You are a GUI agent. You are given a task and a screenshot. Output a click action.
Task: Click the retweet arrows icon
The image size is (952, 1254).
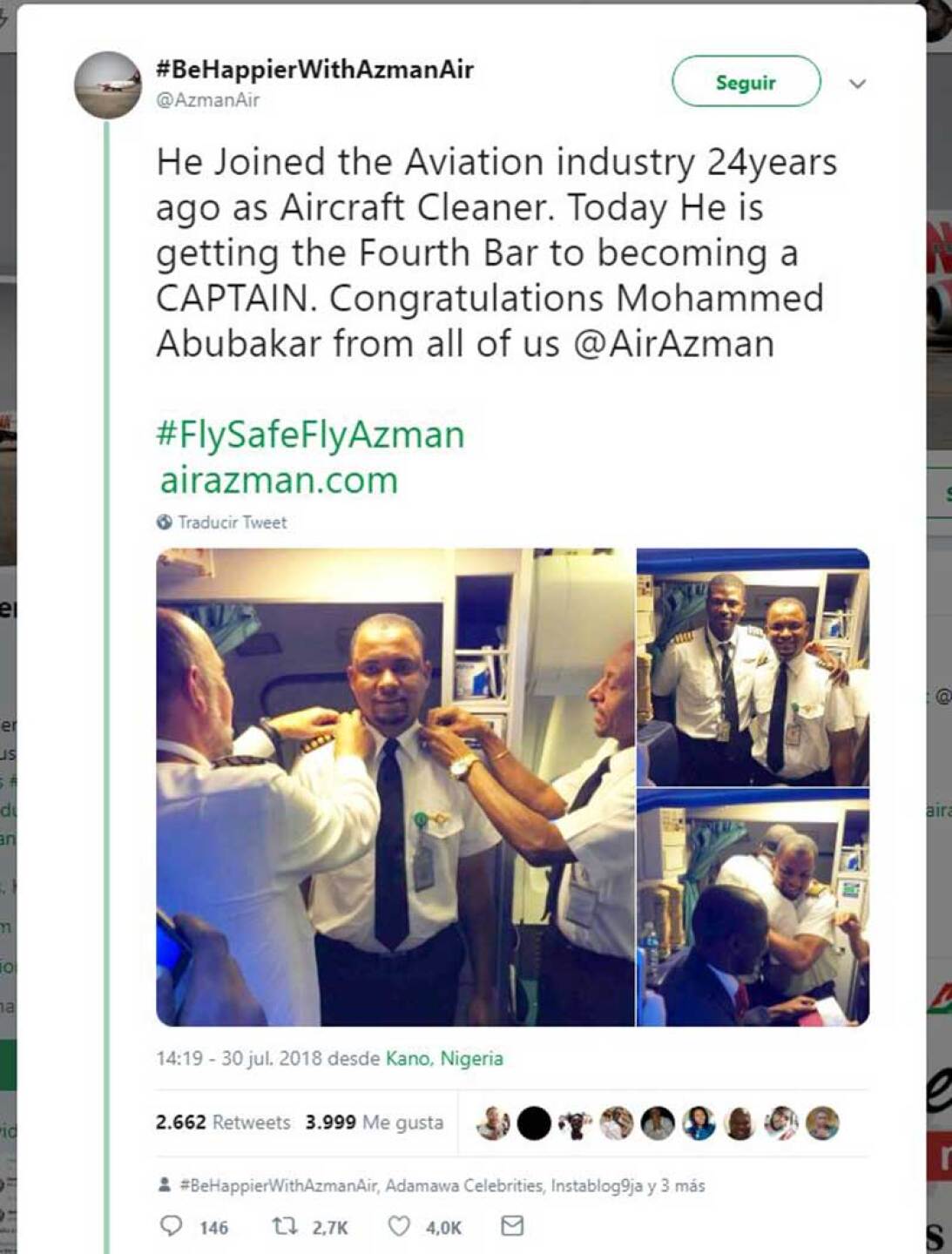coord(284,1226)
